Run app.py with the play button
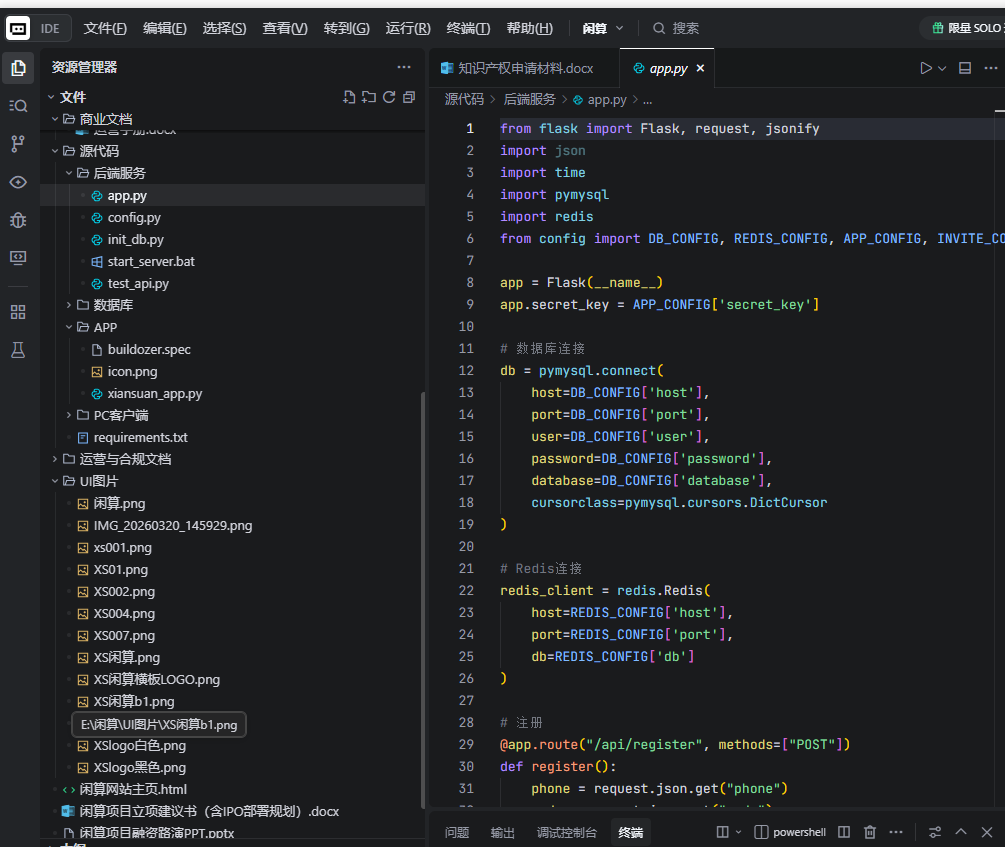This screenshot has height=847, width=1005. [925, 68]
